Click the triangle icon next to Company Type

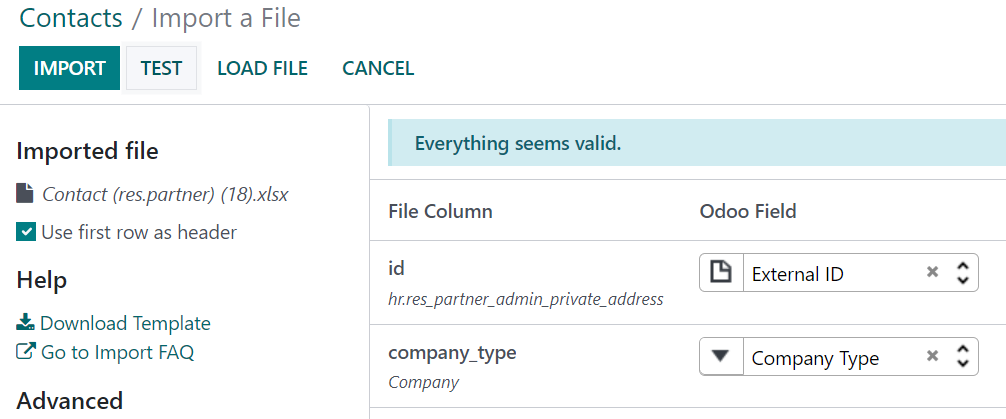click(x=721, y=356)
